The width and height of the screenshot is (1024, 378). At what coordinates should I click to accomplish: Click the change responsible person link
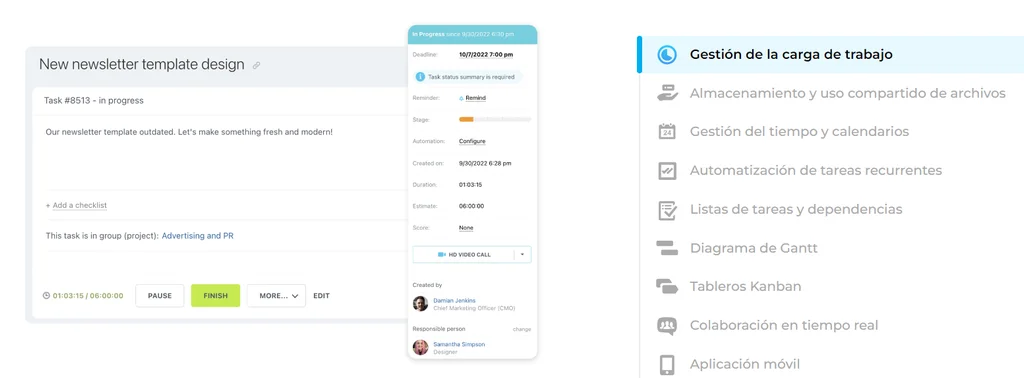pos(522,329)
